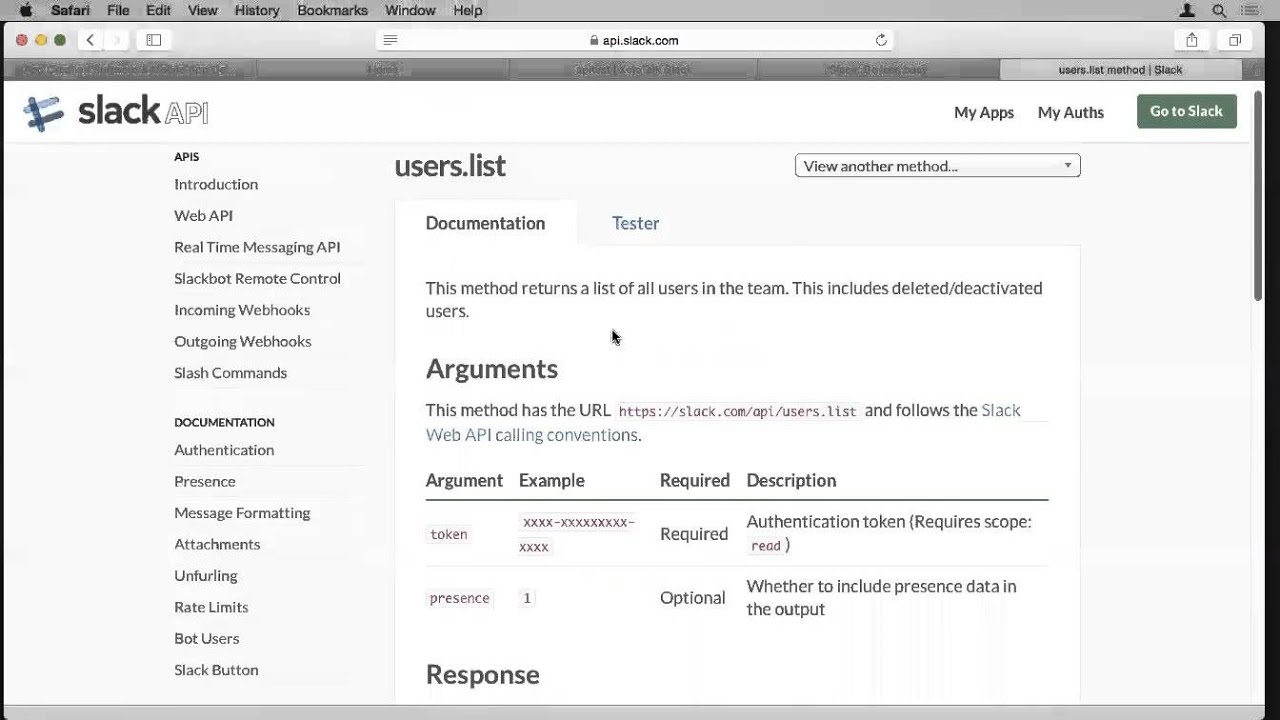Go back to the previous page
The width and height of the screenshot is (1280, 720).
(90, 40)
